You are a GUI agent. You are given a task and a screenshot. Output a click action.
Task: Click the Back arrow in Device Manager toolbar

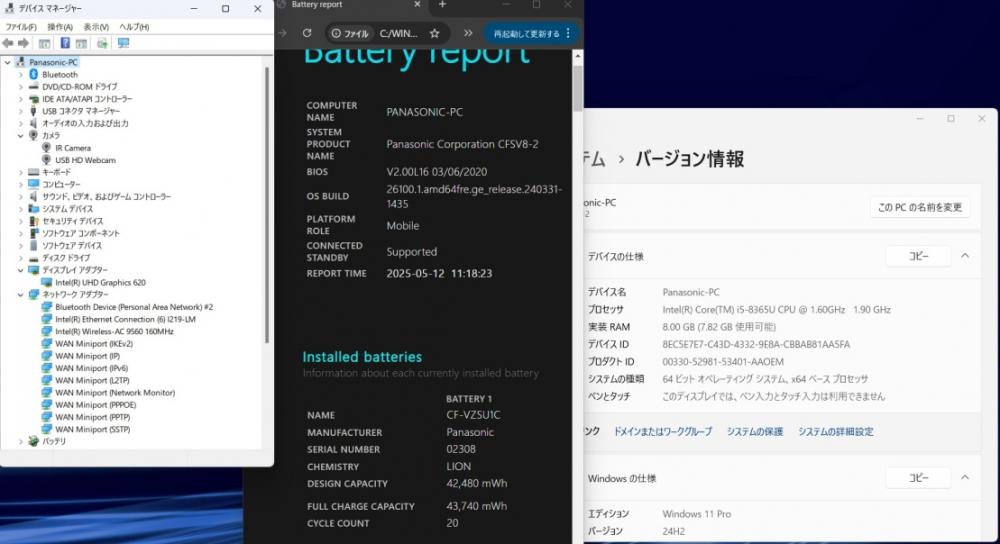click(x=8, y=43)
